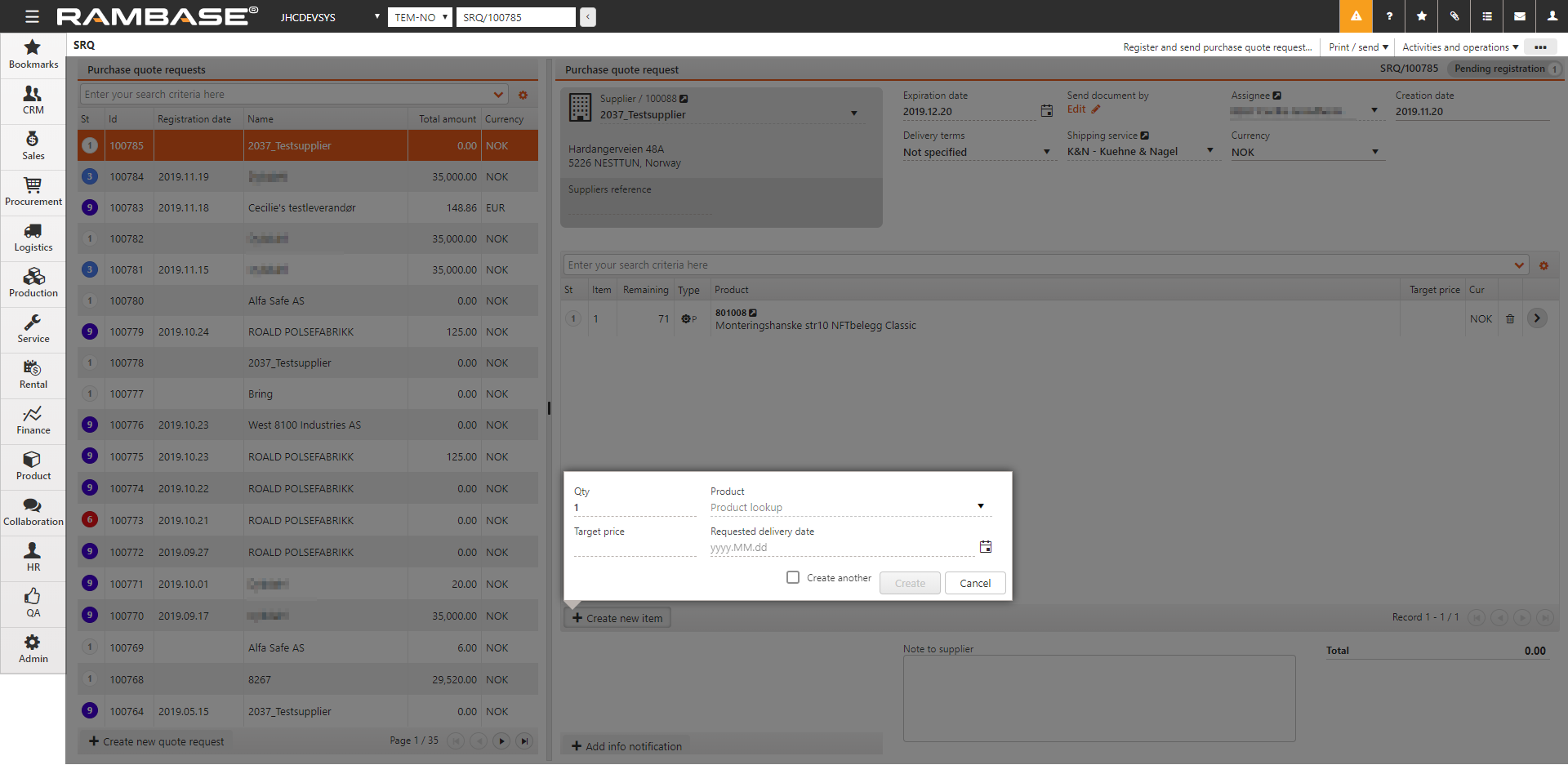Viewport: 1568px width, 765px height.
Task: Open the Delivery terms dropdown
Action: tap(1046, 152)
